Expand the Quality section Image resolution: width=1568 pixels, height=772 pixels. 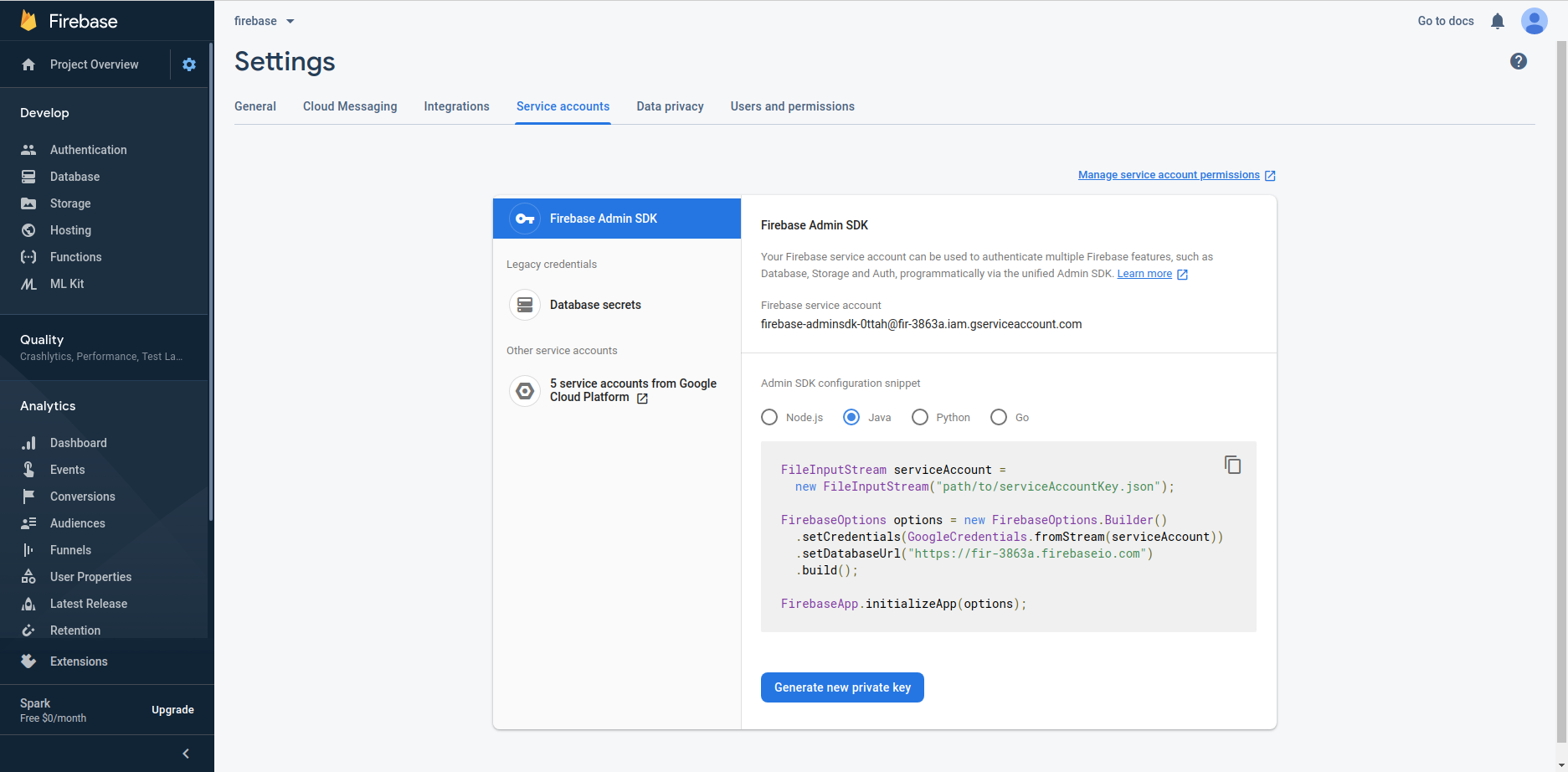pos(100,347)
